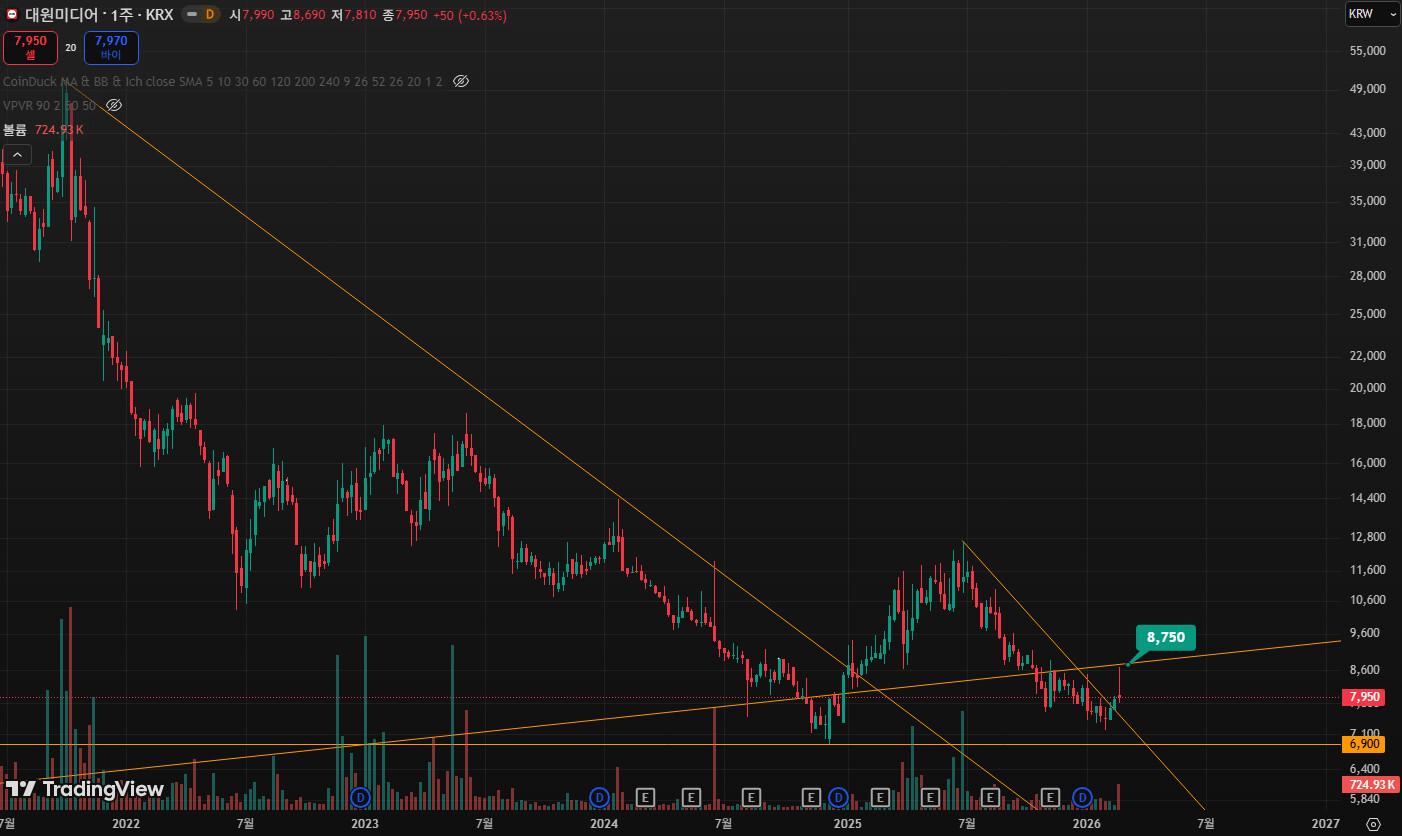Click the 대원미디어 symbol logo icon
This screenshot has height=836, width=1402.
pyautogui.click(x=12, y=15)
